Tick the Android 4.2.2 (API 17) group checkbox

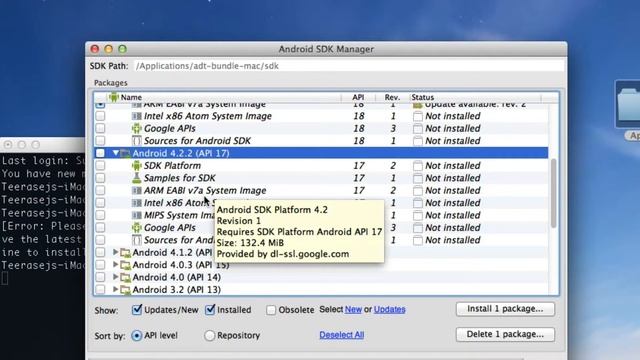point(100,153)
